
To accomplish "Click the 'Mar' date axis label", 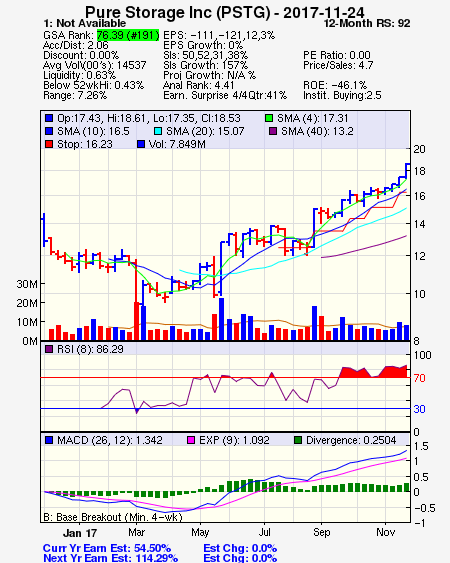I will (x=136, y=532).
